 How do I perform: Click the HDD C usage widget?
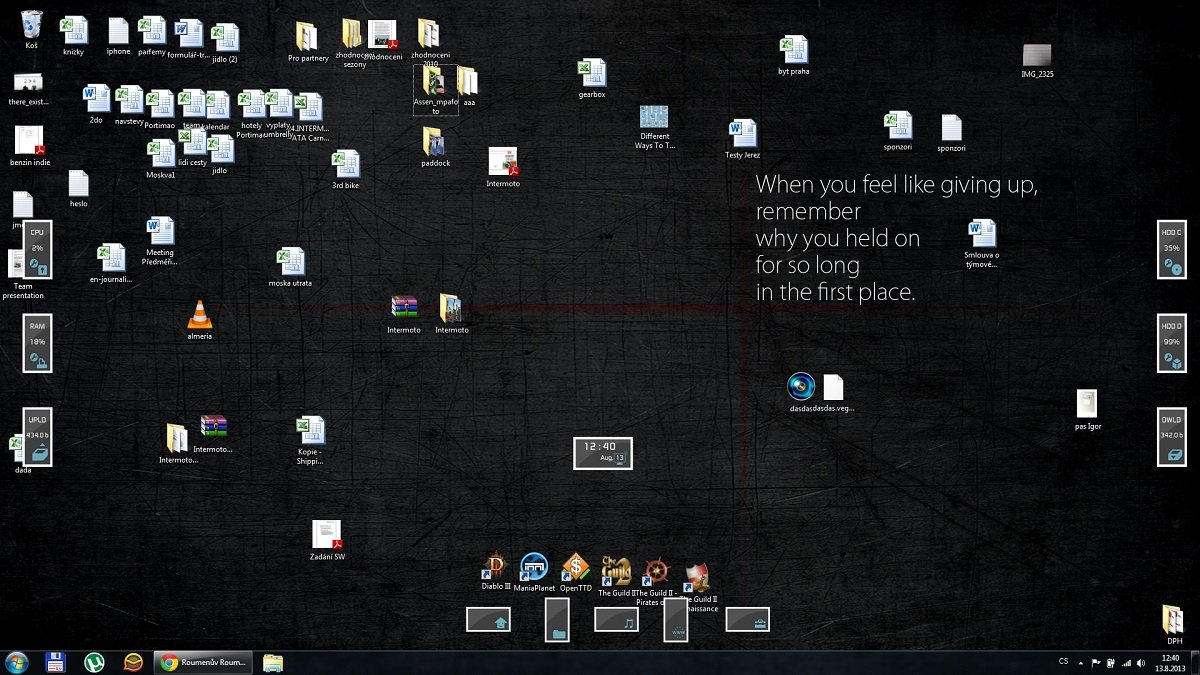(1171, 250)
